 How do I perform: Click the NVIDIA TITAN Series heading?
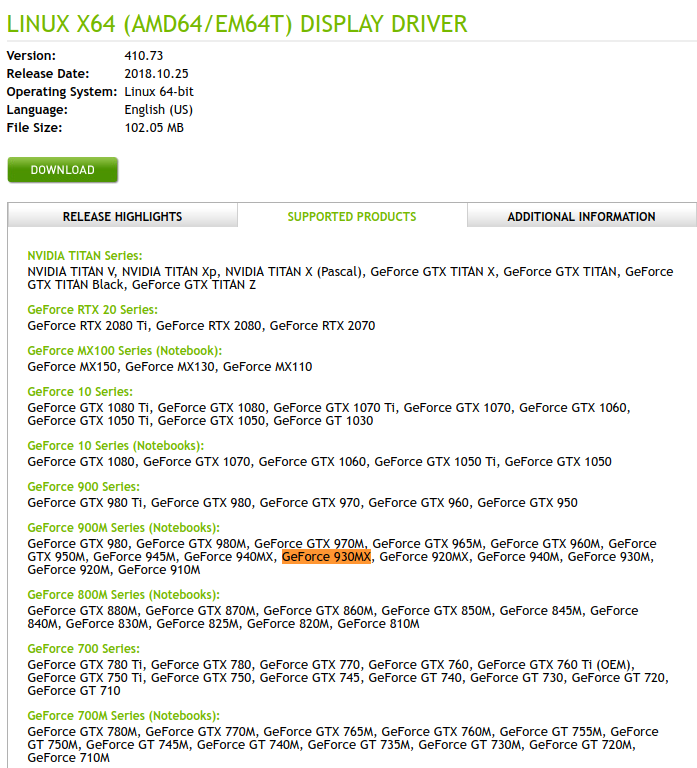(x=85, y=256)
